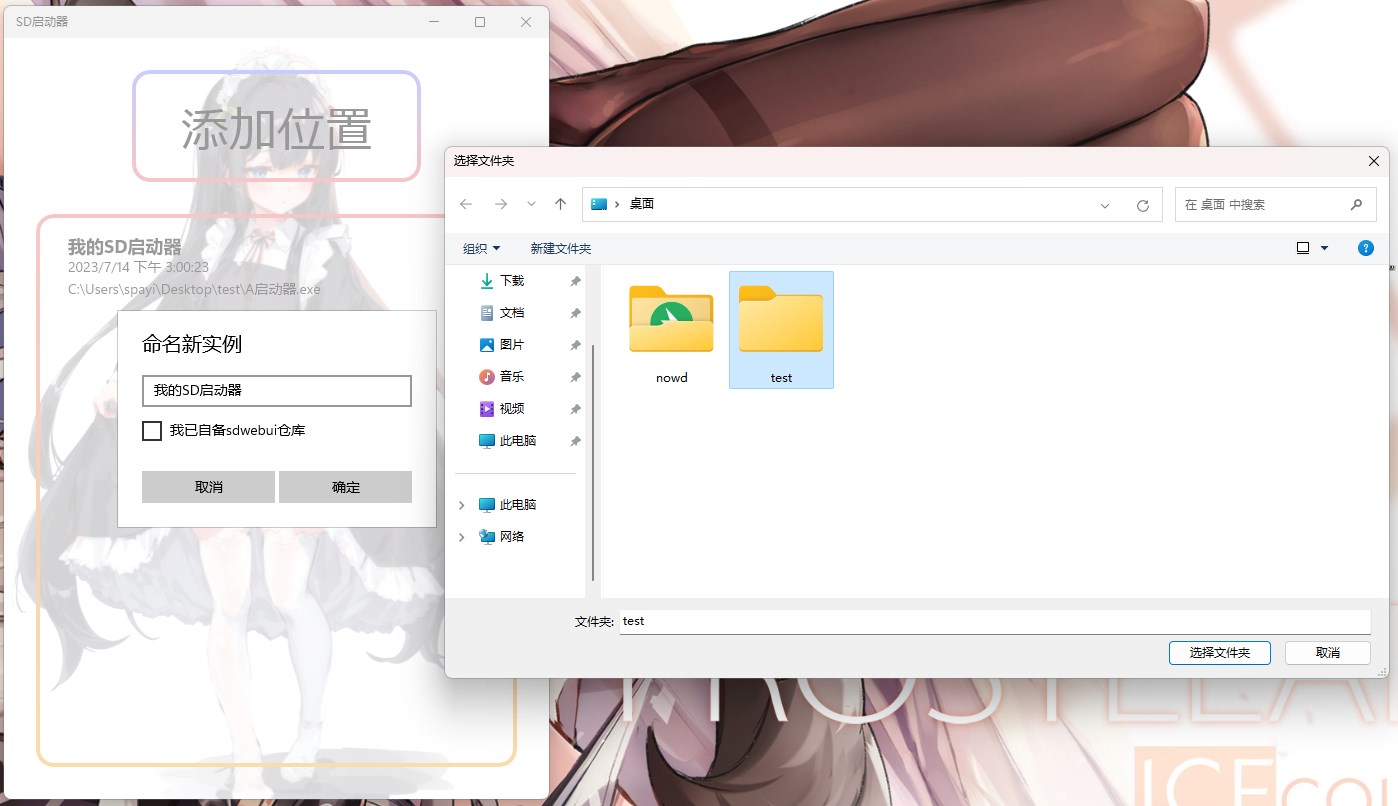Go back in folder picker navigation

[x=466, y=204]
